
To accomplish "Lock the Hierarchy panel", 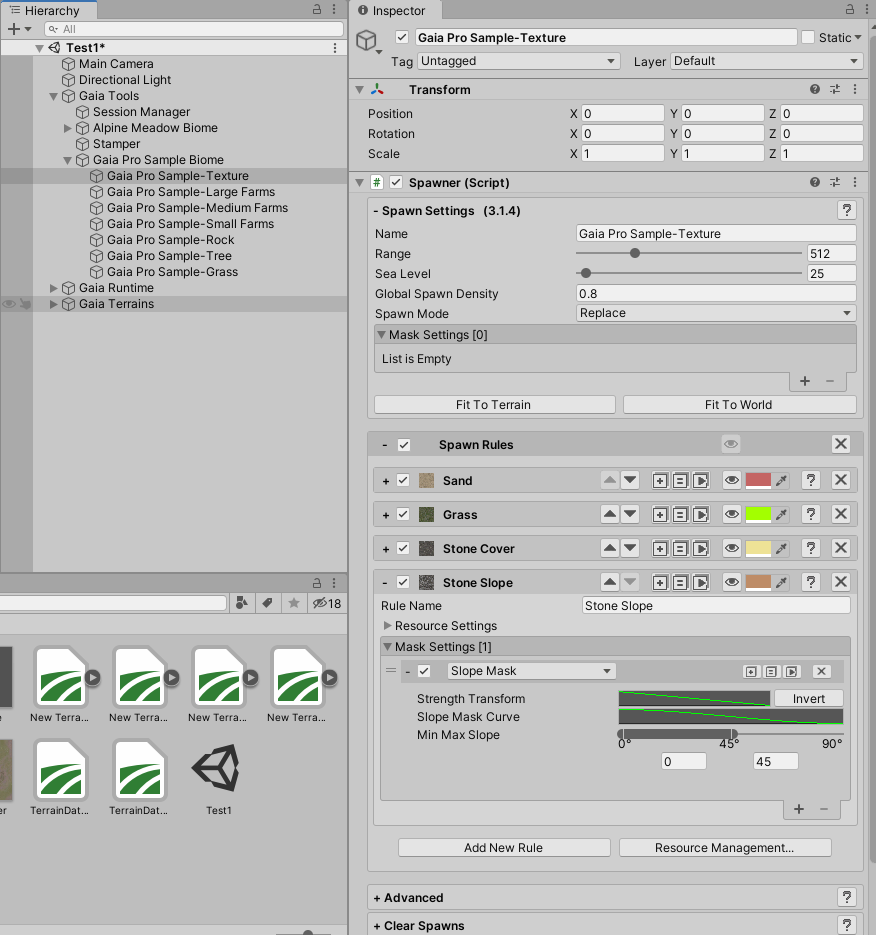I will click(x=317, y=10).
